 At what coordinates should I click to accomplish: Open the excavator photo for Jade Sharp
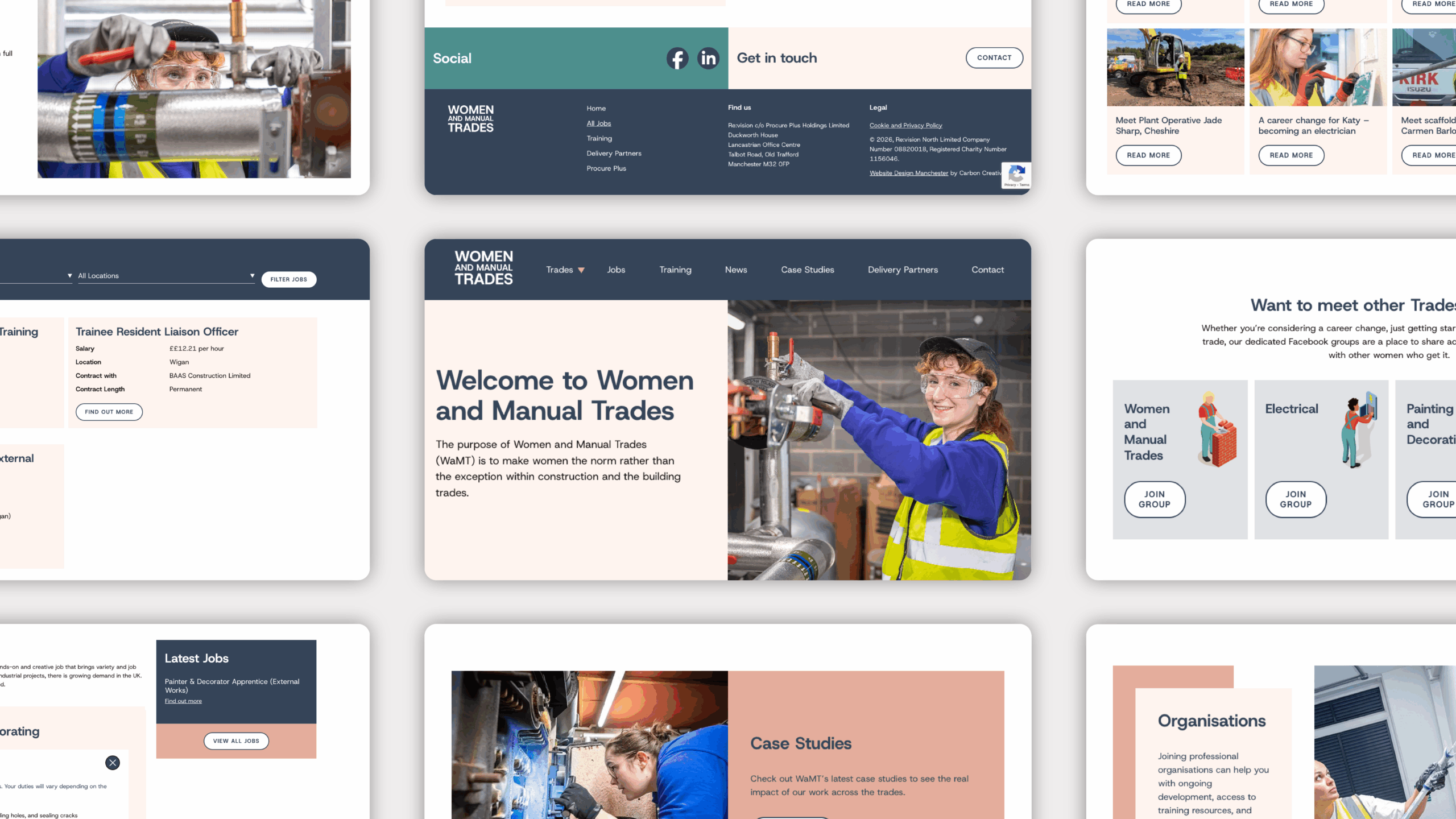[1176, 67]
